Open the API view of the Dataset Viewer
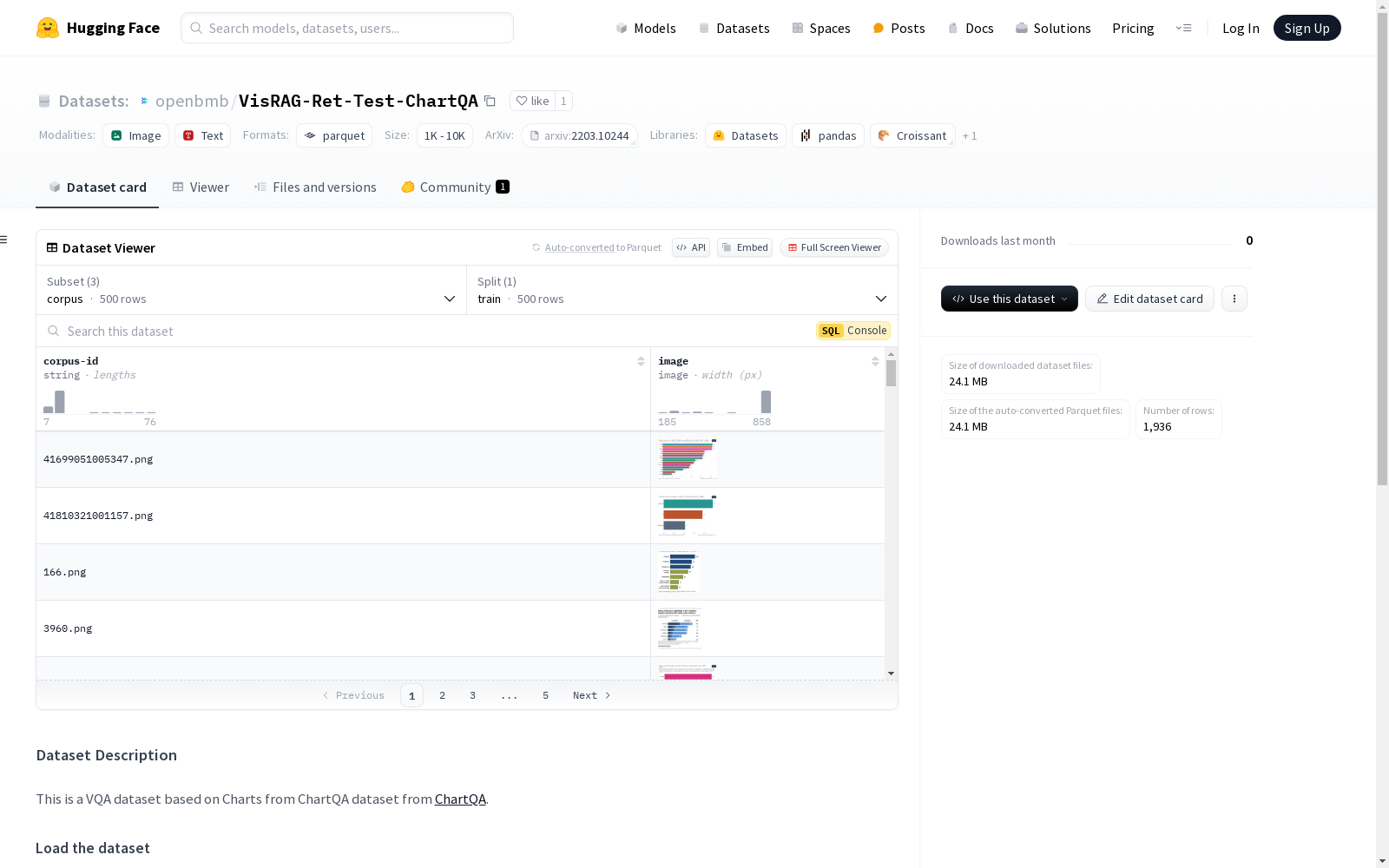Image resolution: width=1389 pixels, height=868 pixels. [690, 247]
